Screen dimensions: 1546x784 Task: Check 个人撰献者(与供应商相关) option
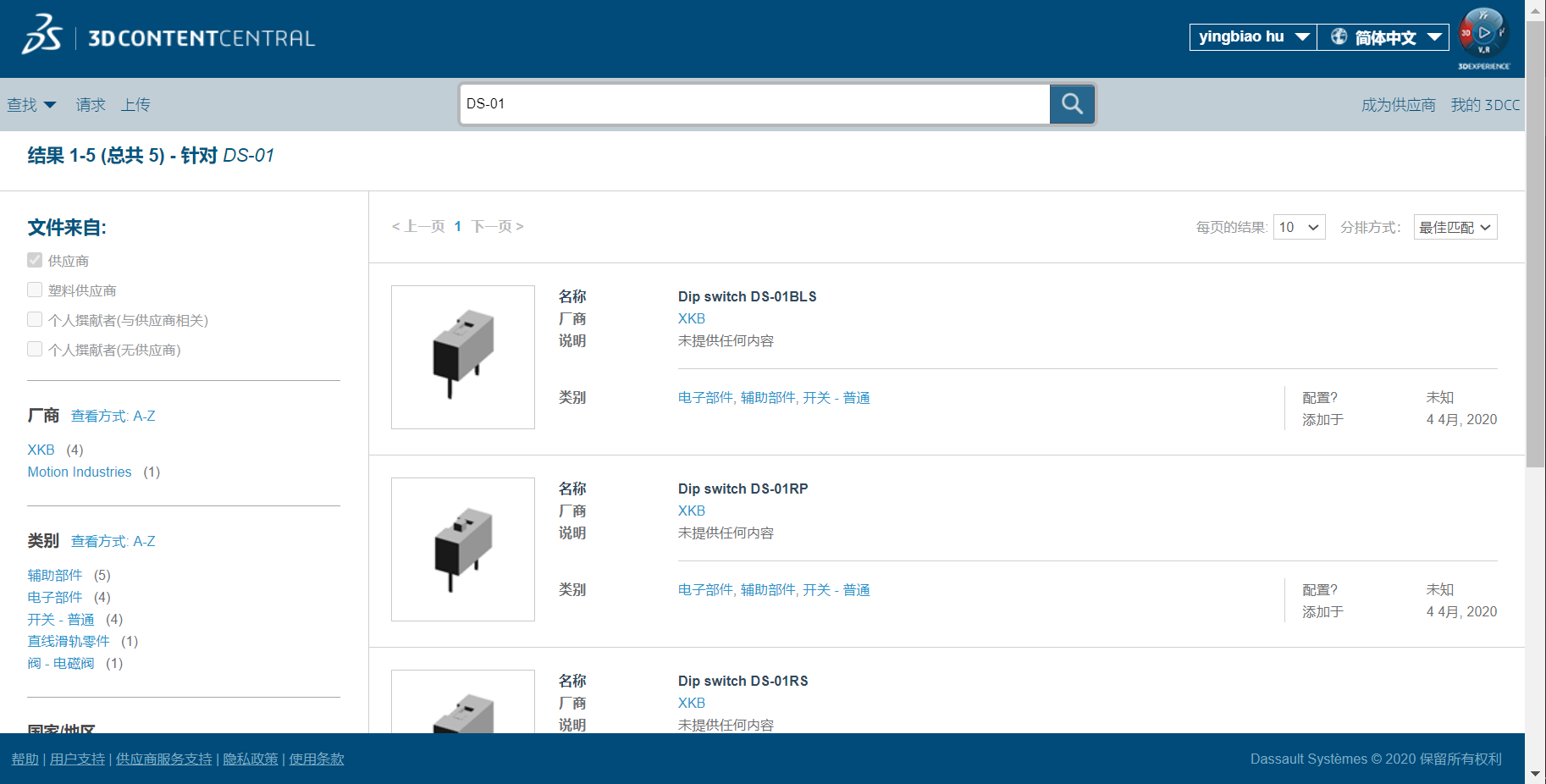[x=35, y=319]
